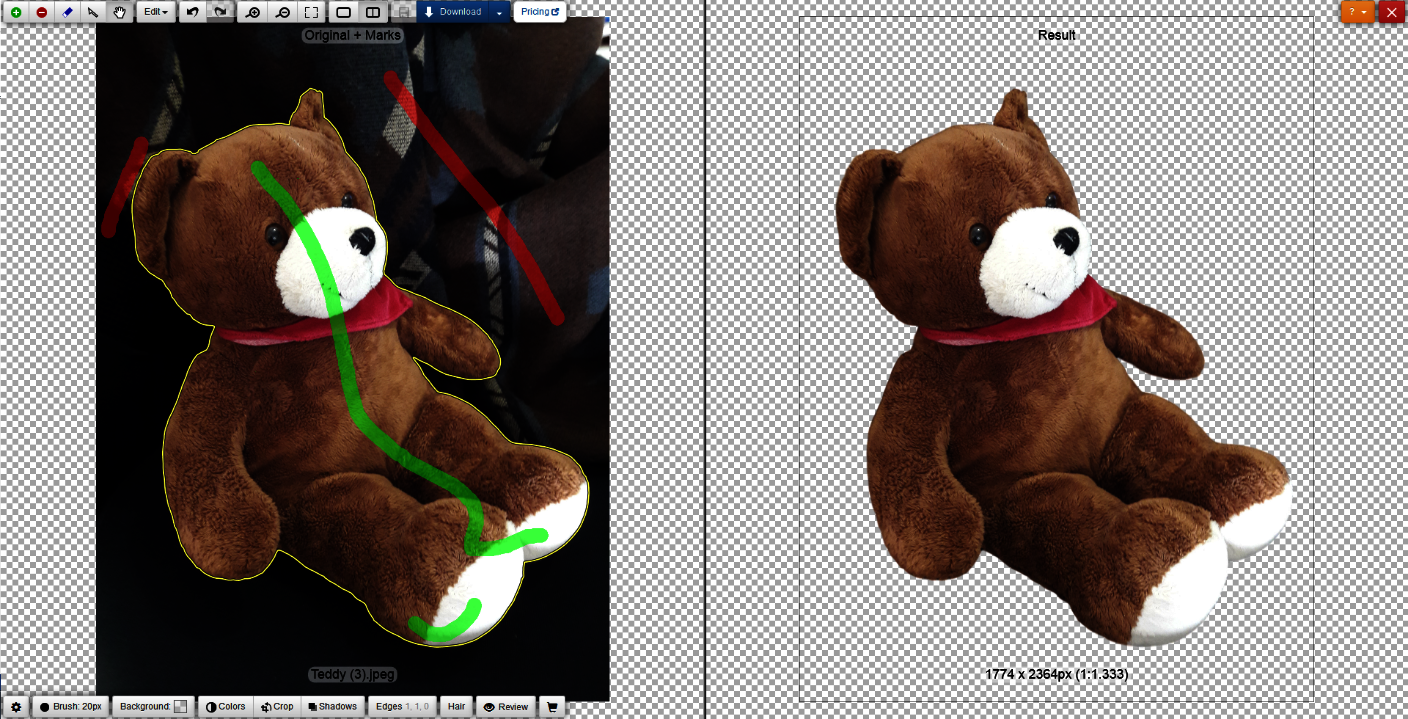1408x719 pixels.
Task: Open the Shadows settings
Action: 331,706
